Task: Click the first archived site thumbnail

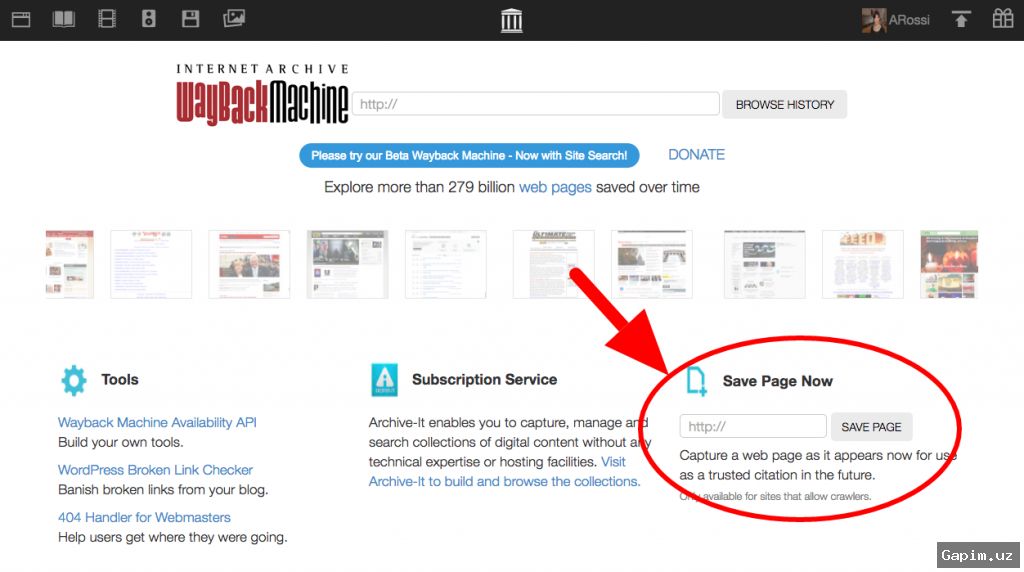Action: [x=69, y=264]
